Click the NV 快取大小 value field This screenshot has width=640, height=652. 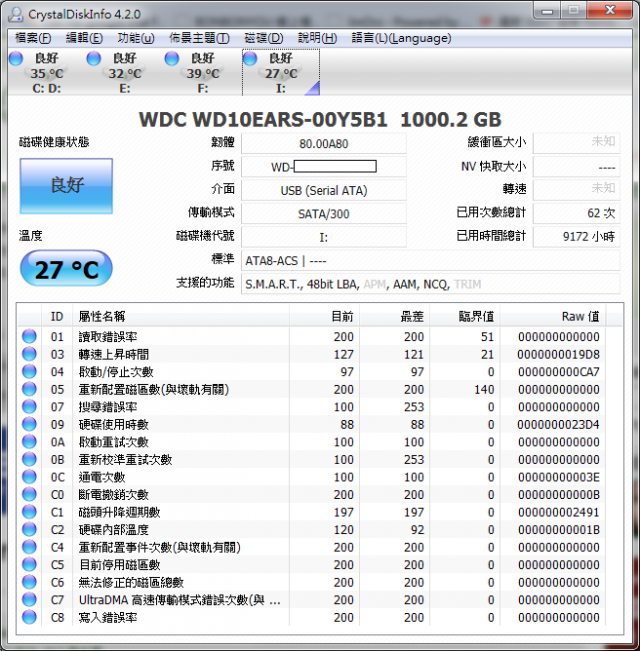coord(577,167)
